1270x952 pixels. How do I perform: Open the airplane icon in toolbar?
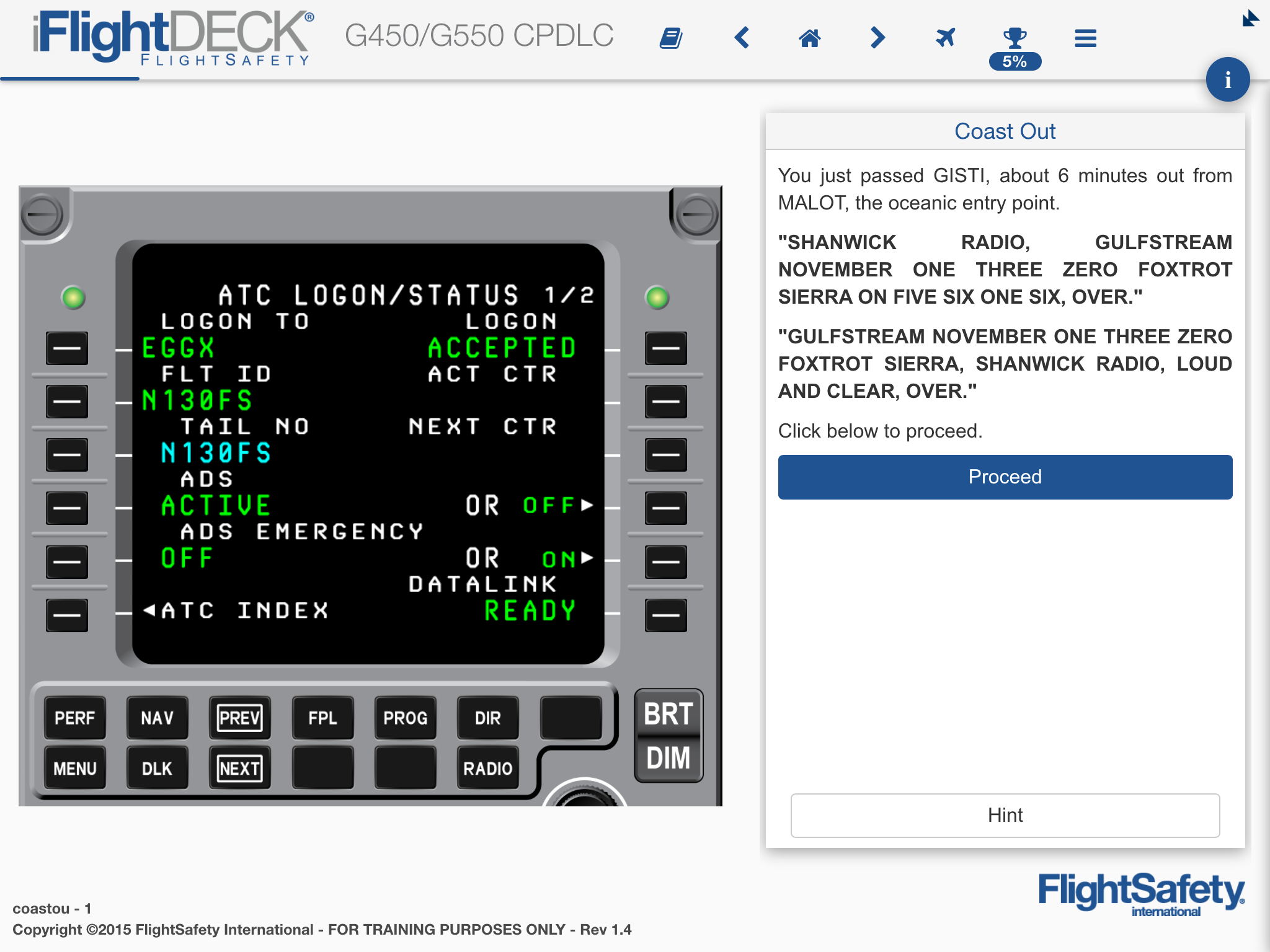click(946, 38)
